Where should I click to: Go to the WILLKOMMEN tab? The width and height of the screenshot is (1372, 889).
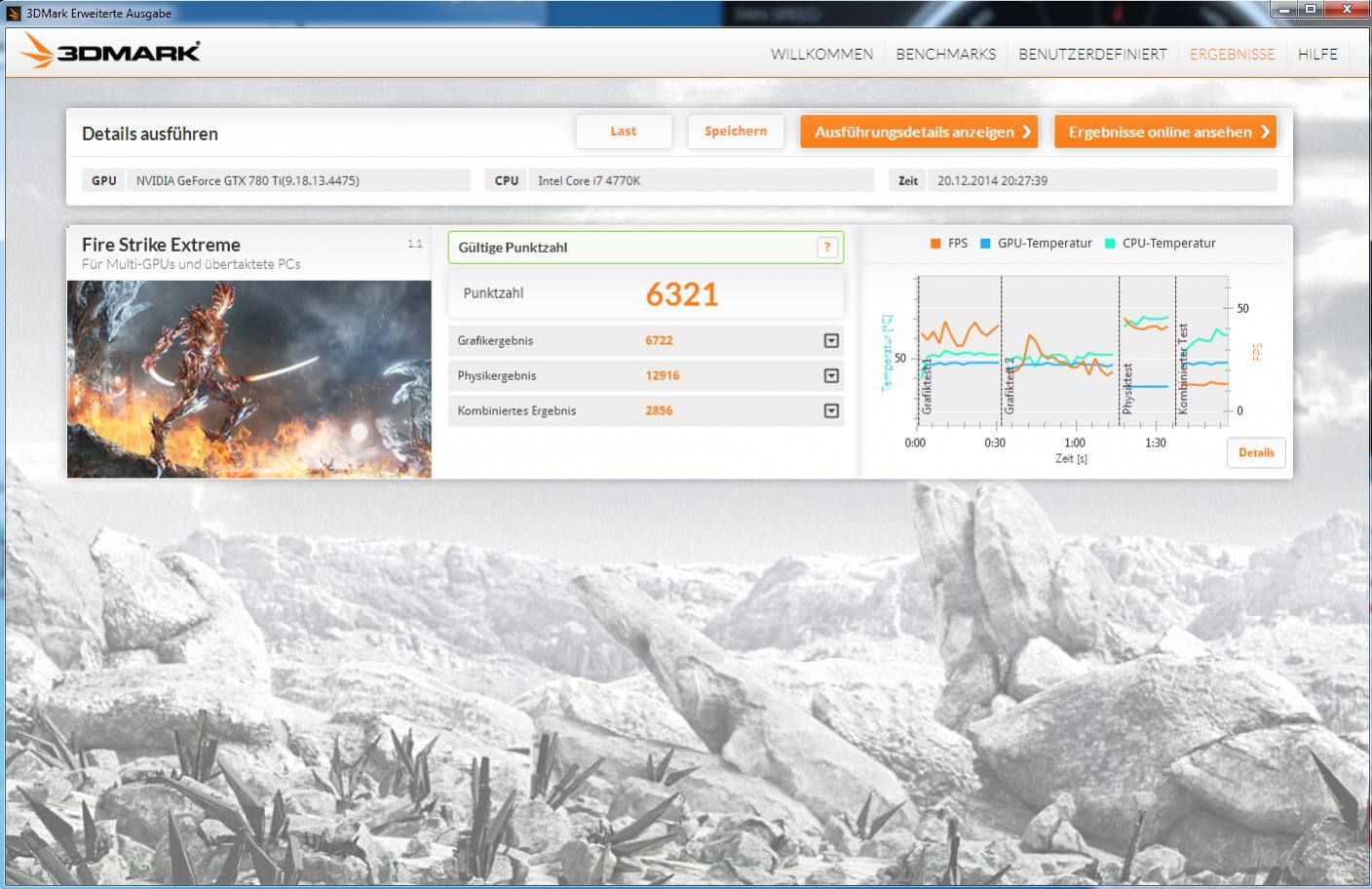point(821,55)
